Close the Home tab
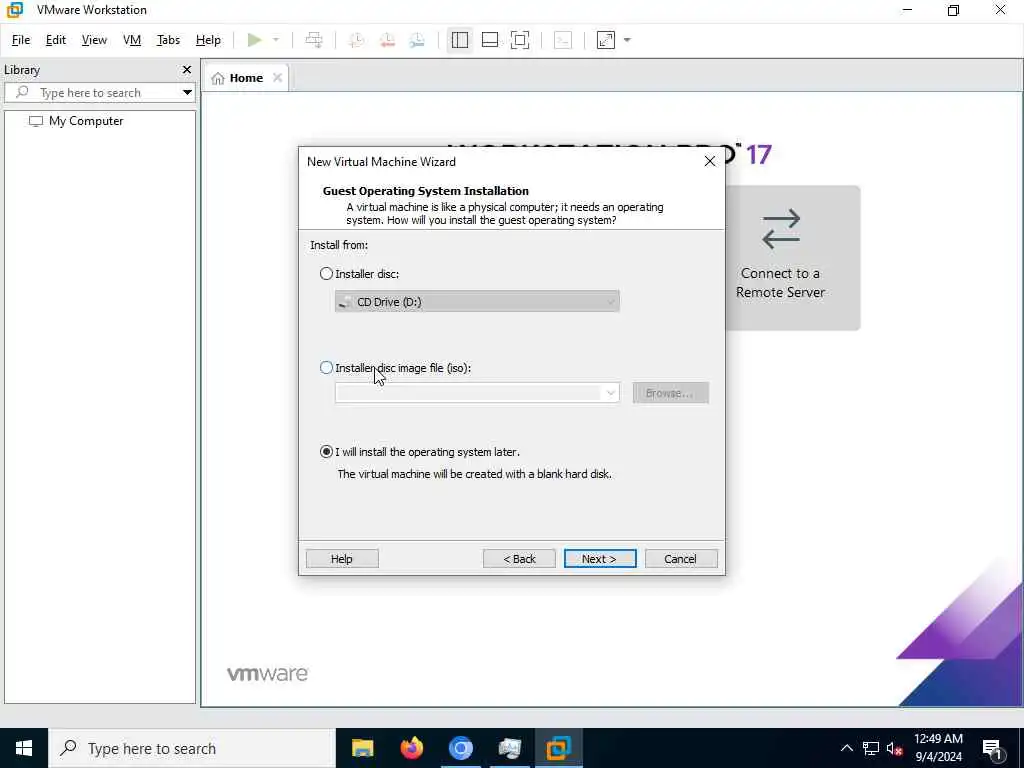This screenshot has width=1024, height=768. (x=278, y=78)
